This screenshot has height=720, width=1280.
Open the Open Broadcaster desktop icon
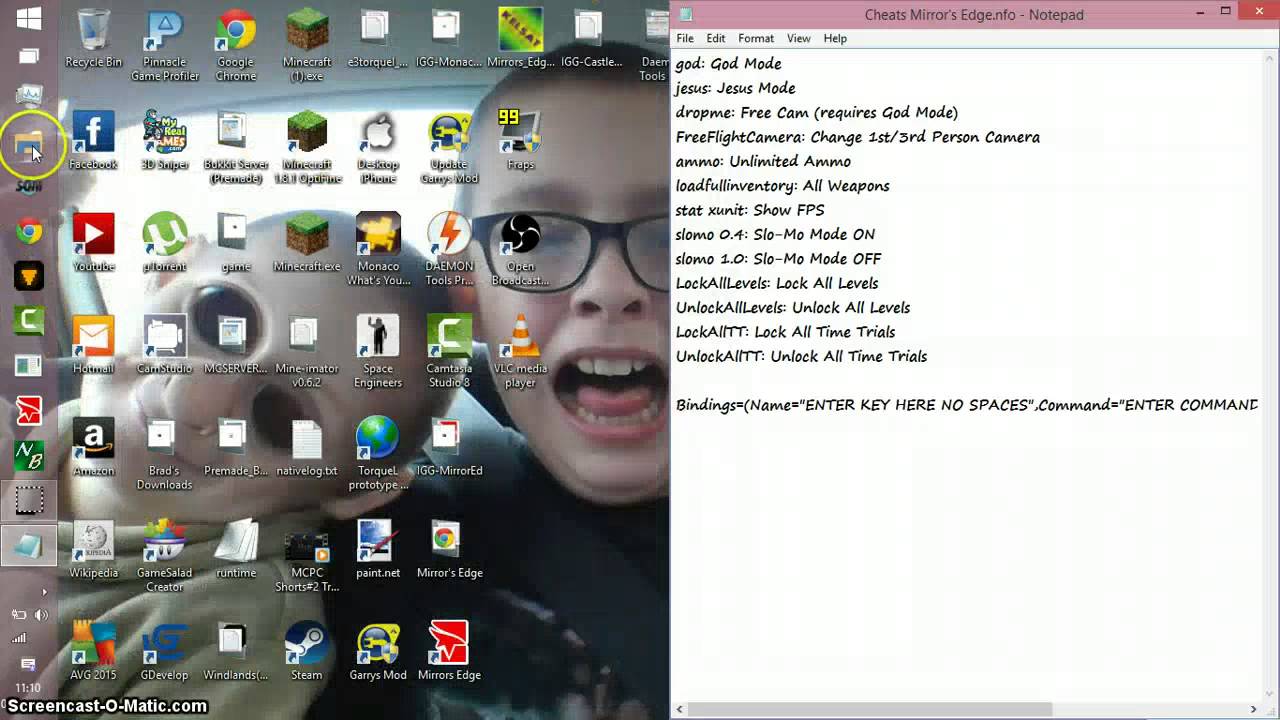pos(520,249)
